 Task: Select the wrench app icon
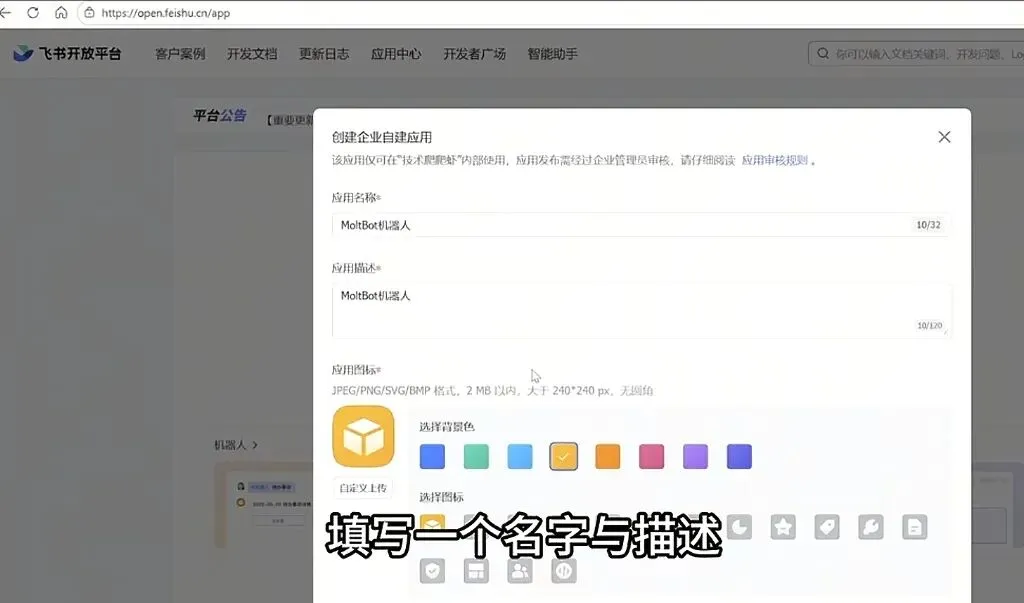[x=871, y=527]
